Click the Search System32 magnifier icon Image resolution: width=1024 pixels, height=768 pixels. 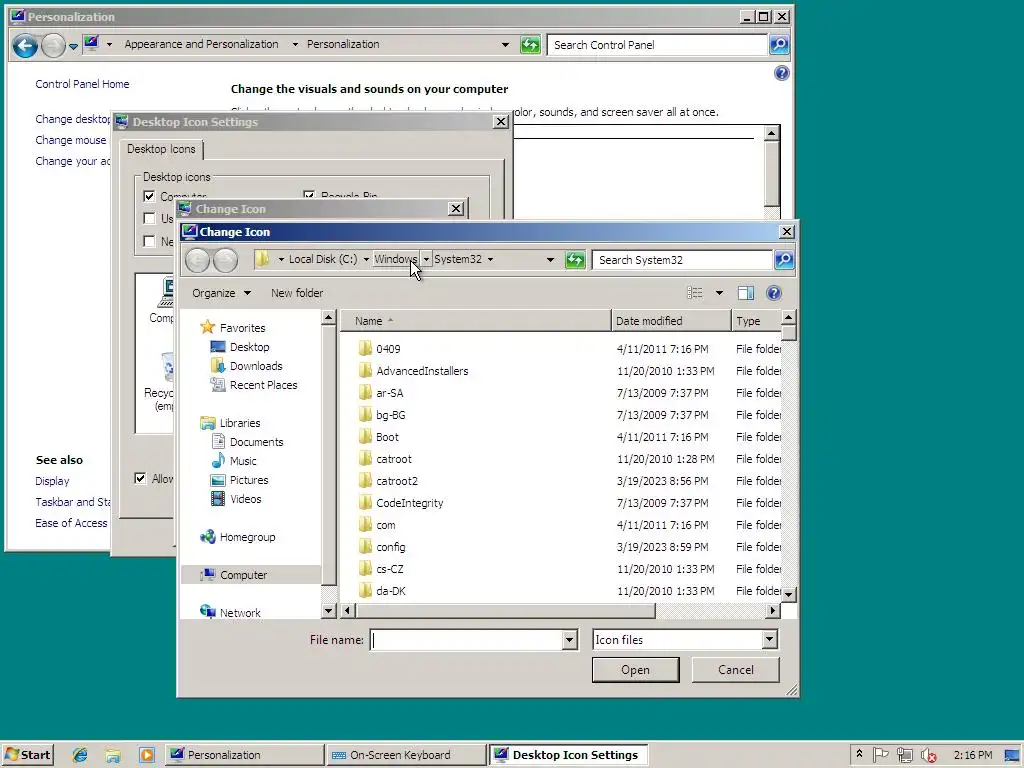point(784,260)
